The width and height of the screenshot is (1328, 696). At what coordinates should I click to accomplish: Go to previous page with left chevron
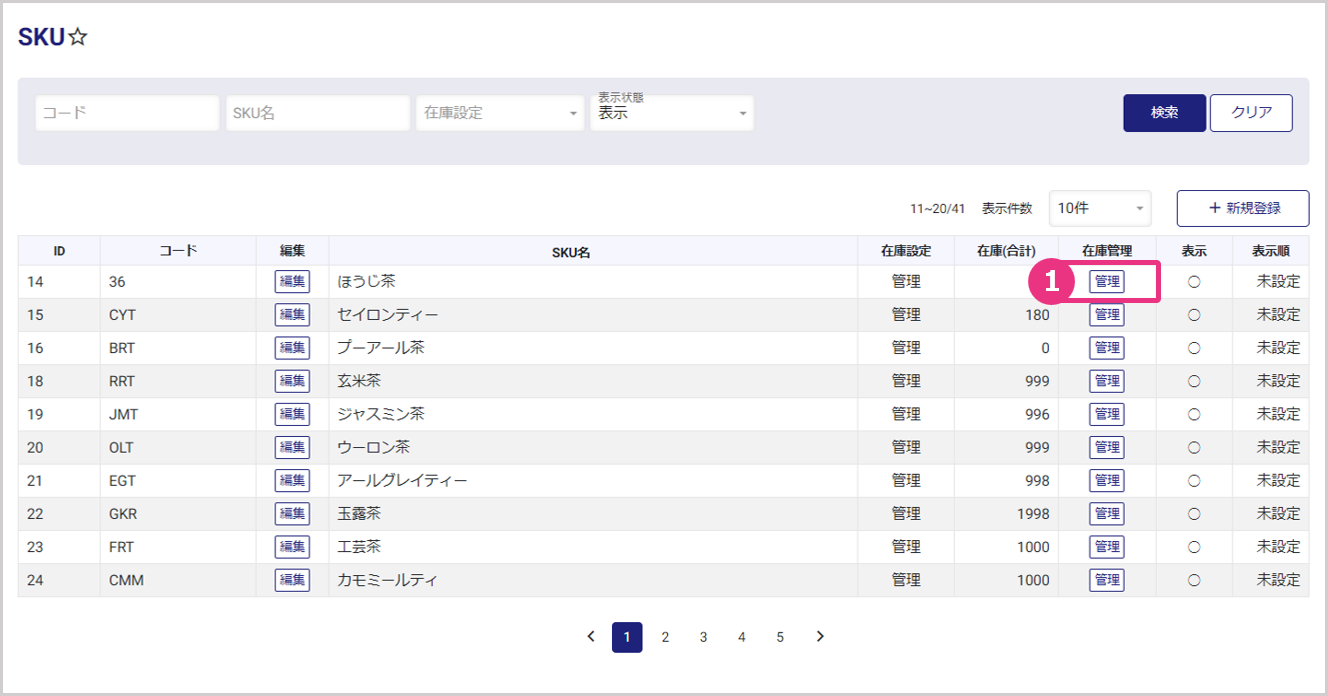coord(590,636)
